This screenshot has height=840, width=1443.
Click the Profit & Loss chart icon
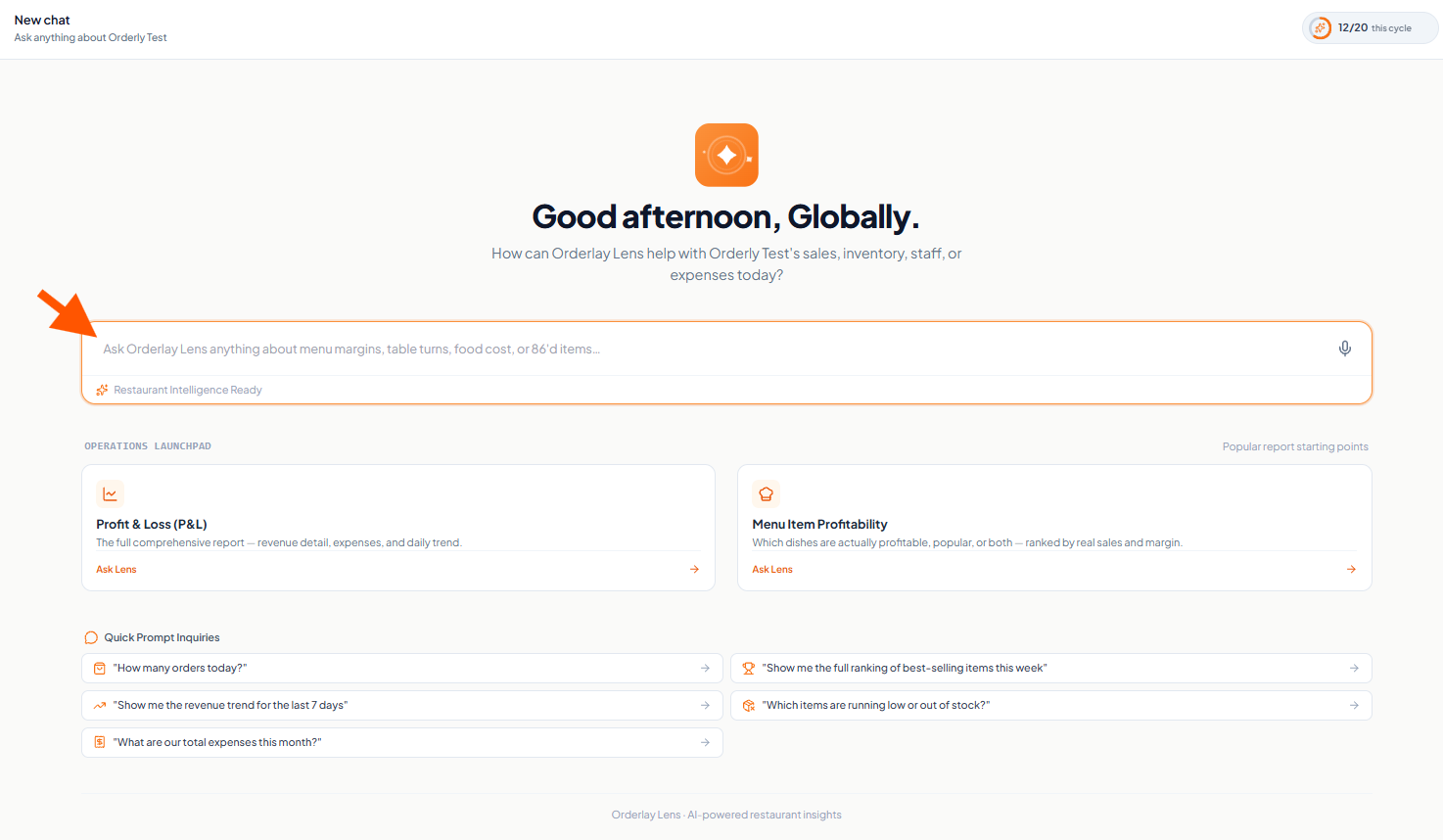pos(110,494)
